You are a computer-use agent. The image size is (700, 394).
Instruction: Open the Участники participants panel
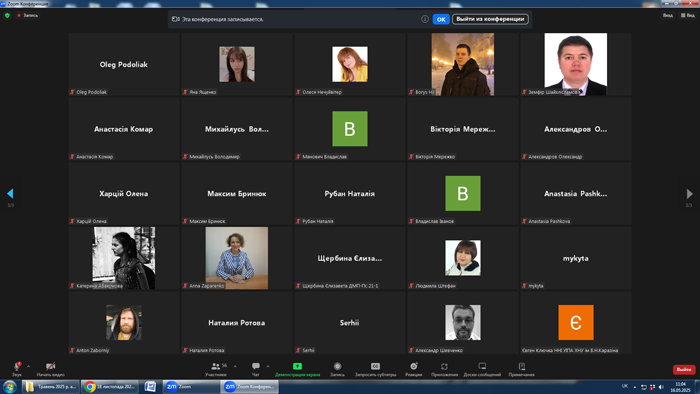tap(216, 369)
